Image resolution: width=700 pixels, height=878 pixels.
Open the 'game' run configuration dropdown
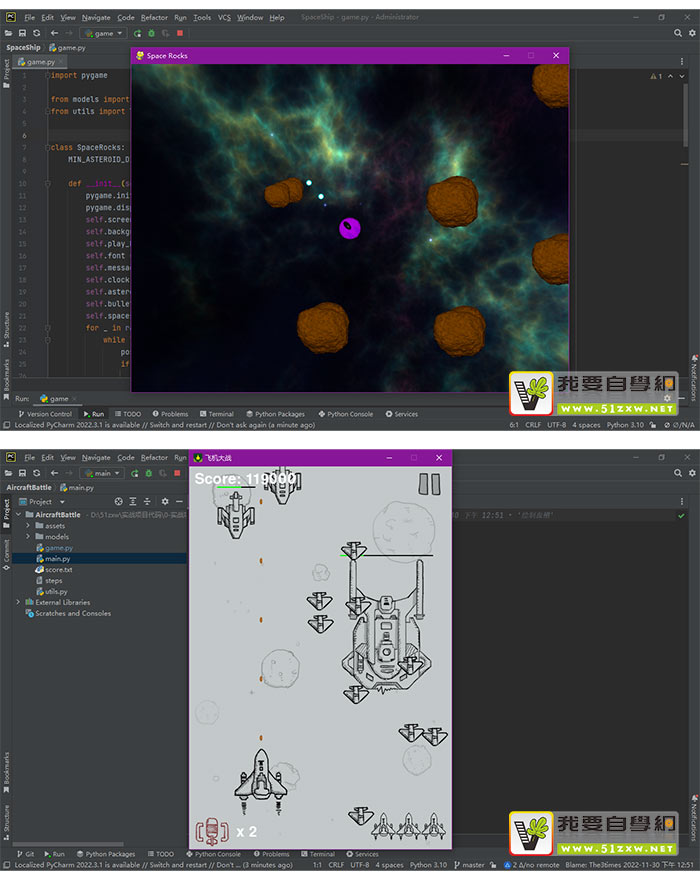pos(103,34)
